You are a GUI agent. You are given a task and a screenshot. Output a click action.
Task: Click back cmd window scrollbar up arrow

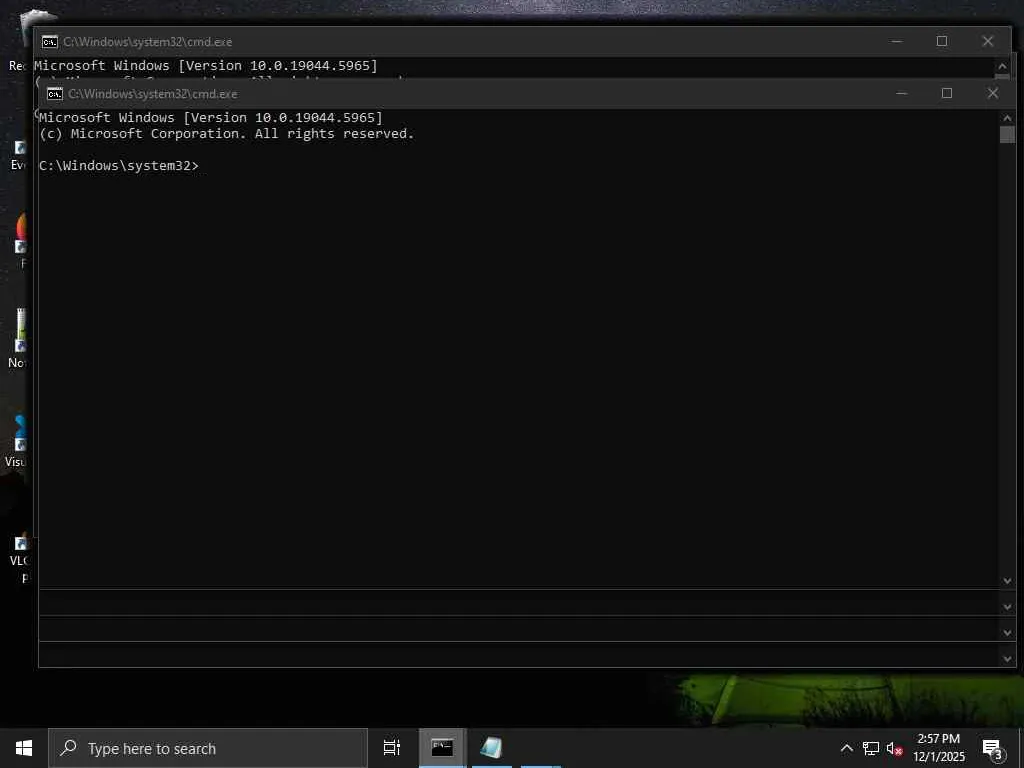coord(1002,65)
